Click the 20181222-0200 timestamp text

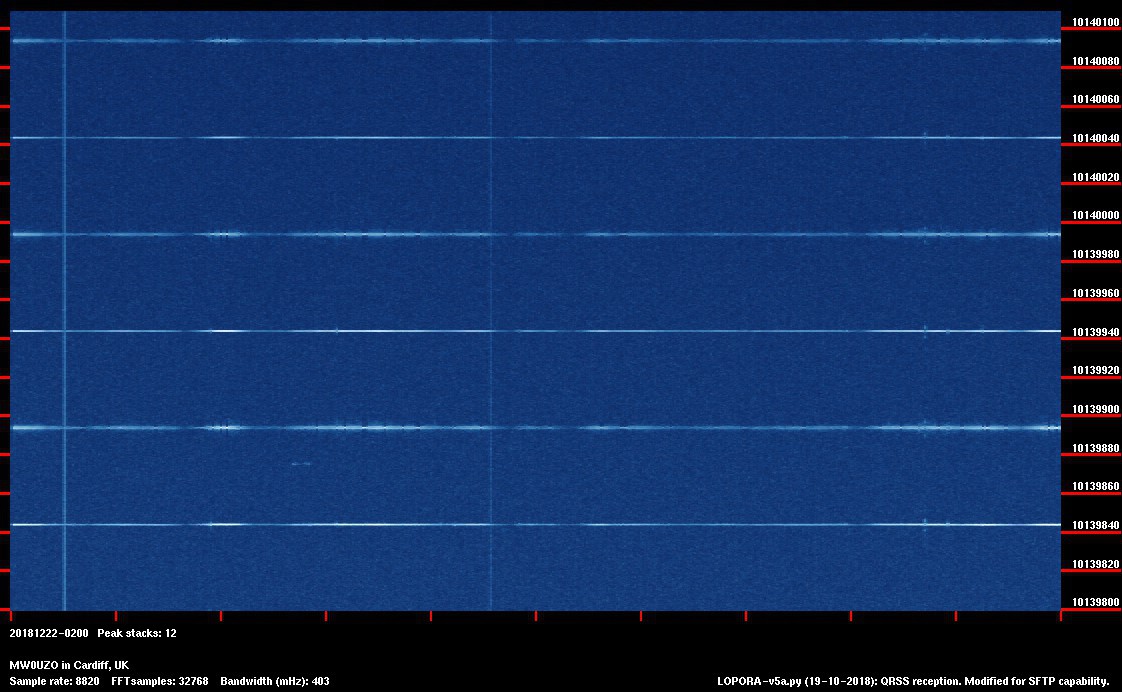click(48, 633)
